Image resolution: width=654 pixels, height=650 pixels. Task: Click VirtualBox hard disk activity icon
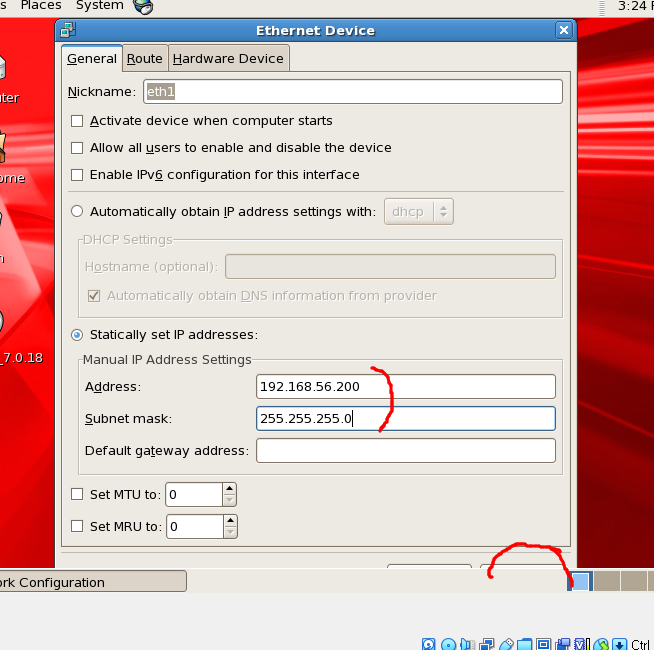(x=428, y=644)
